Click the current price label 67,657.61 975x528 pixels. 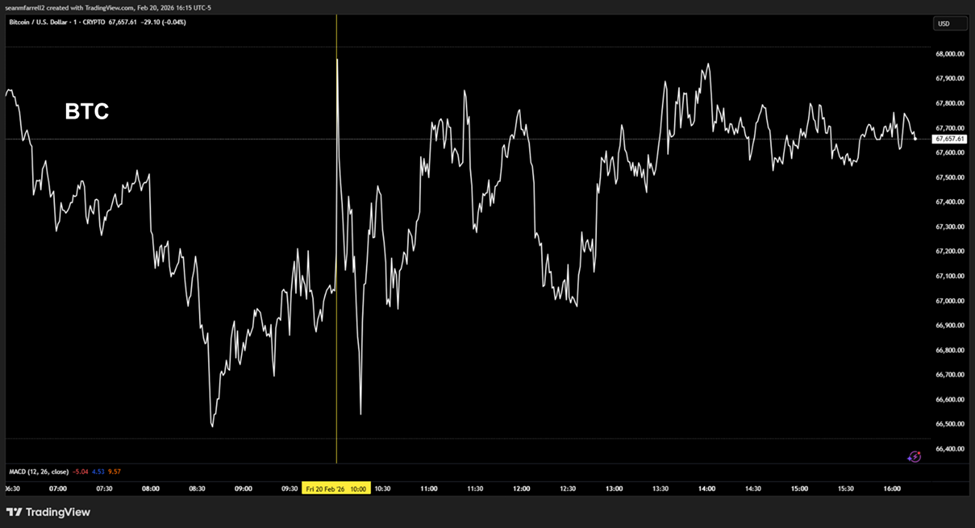pyautogui.click(x=947, y=139)
